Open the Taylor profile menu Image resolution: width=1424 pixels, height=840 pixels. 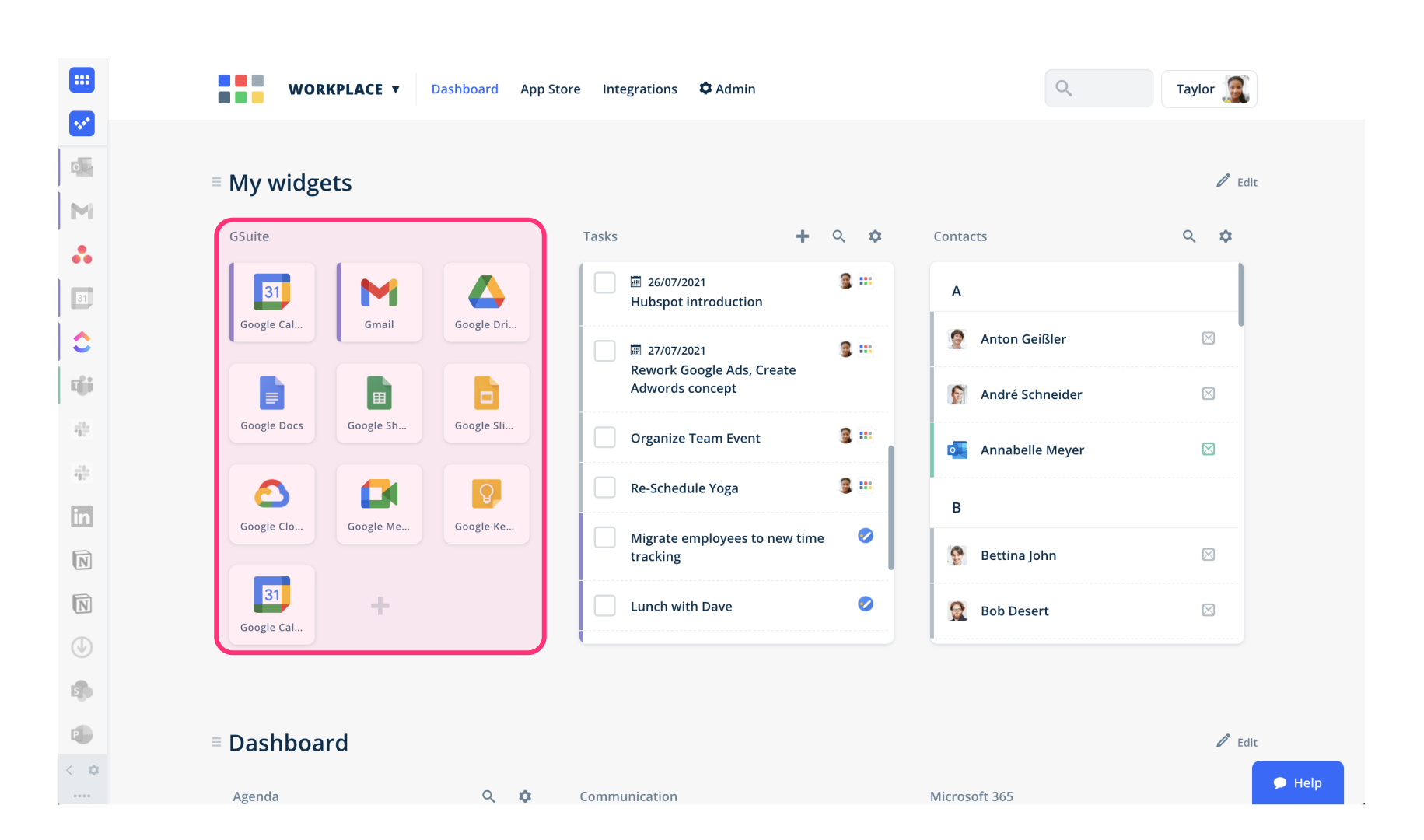pyautogui.click(x=1209, y=89)
